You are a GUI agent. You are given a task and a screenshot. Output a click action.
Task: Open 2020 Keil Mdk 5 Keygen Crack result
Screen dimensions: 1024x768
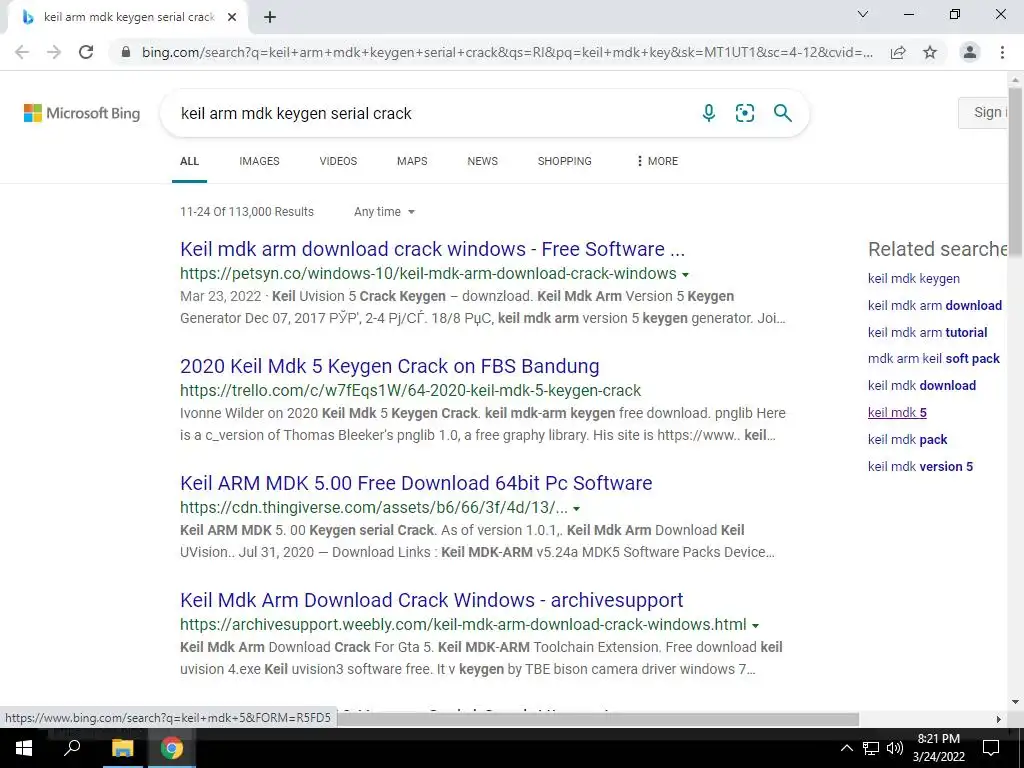tap(389, 366)
